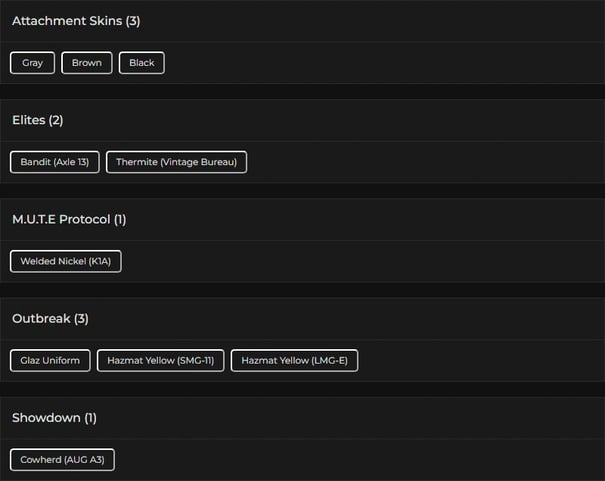Open the Cowherd (AUG A3) tag
The image size is (605, 481).
click(63, 460)
